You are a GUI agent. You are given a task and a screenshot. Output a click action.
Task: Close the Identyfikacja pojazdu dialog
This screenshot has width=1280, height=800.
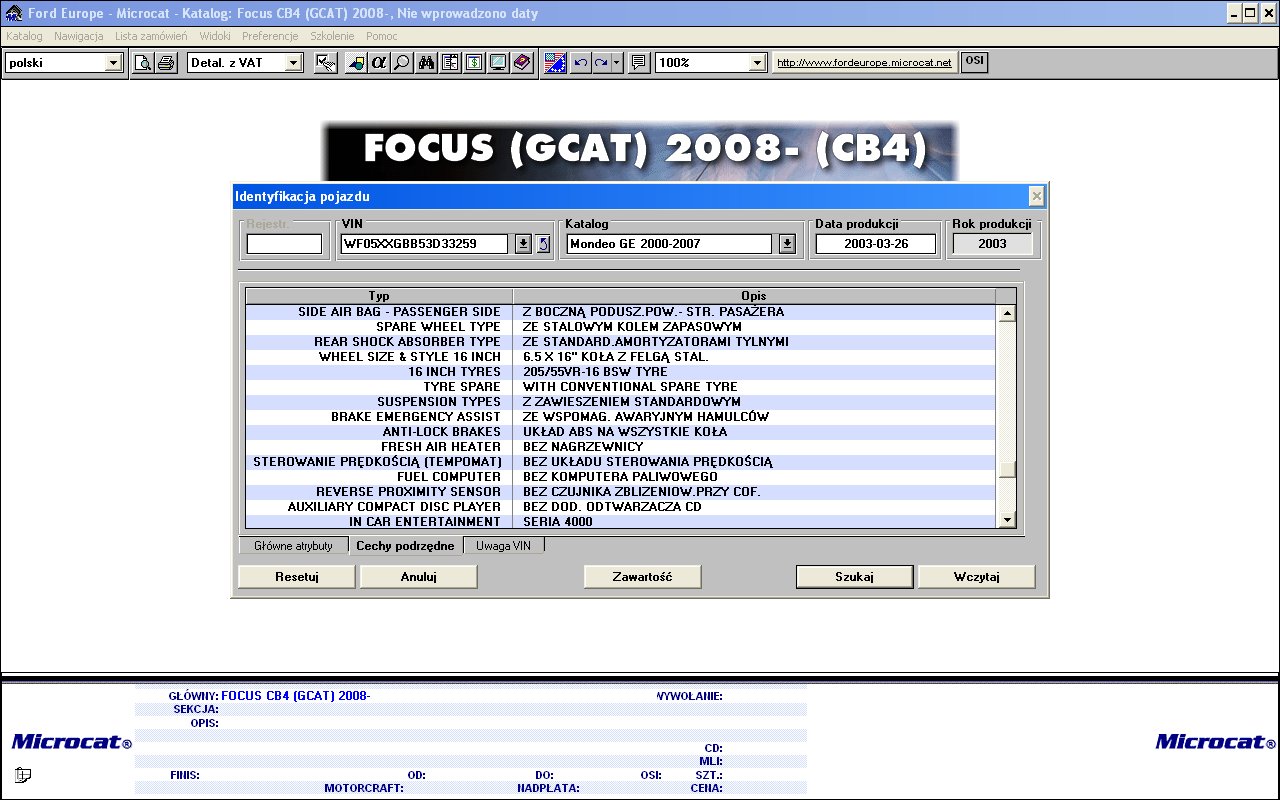(1036, 196)
